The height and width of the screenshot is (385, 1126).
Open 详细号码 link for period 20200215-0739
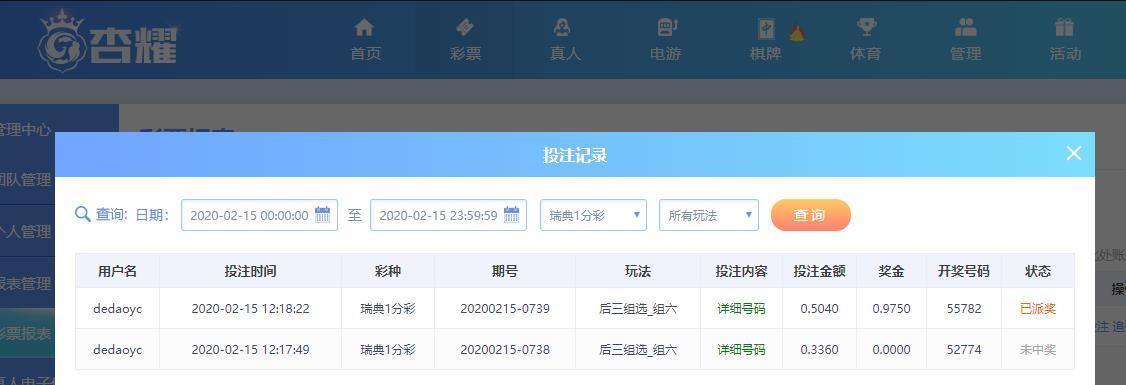[x=741, y=309]
